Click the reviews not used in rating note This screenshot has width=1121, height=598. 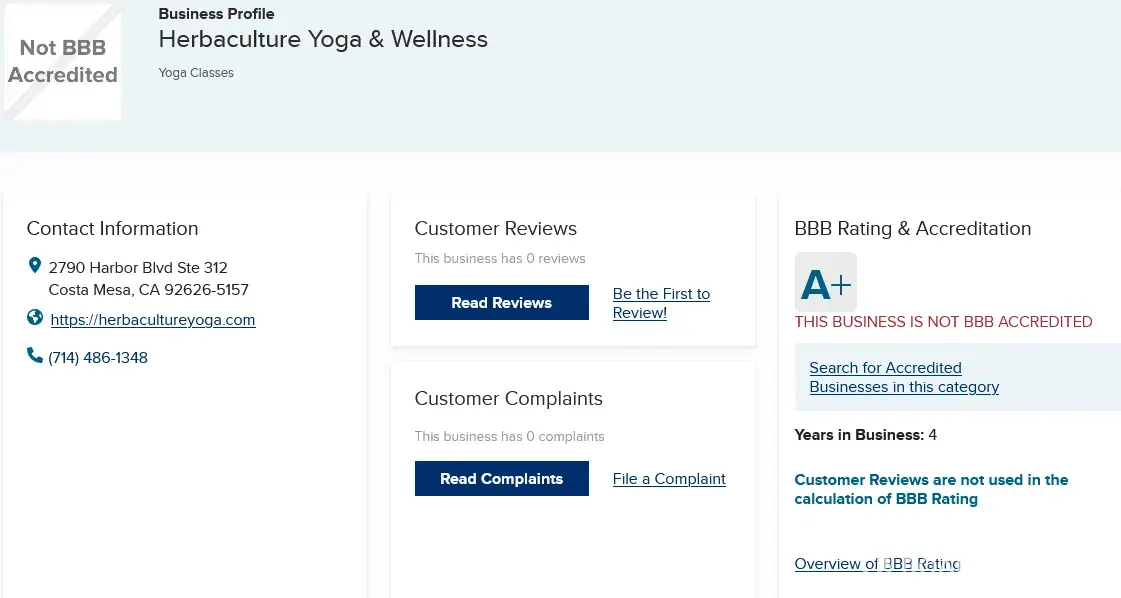point(931,489)
